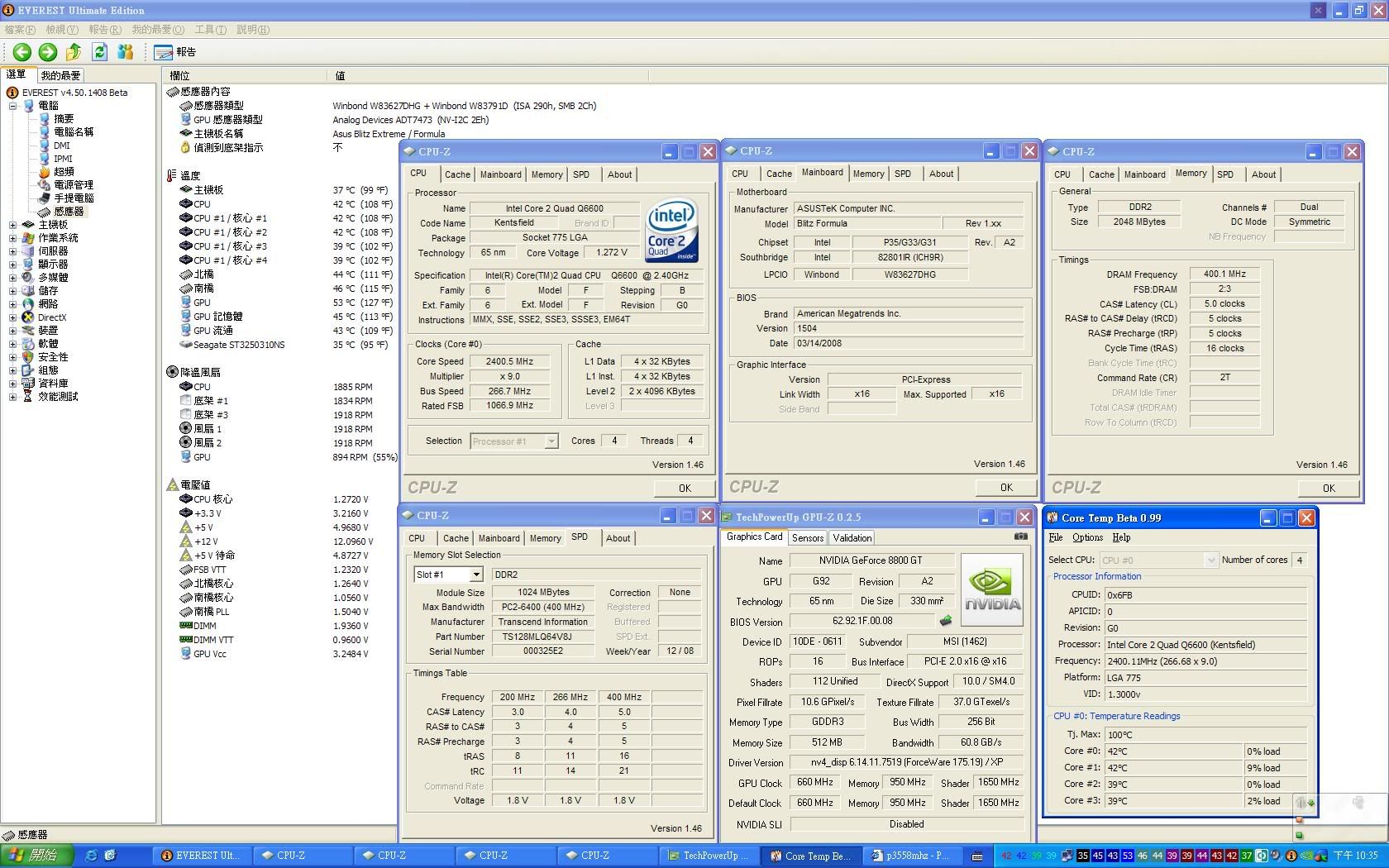The image size is (1389, 868).
Task: Click Internet Explorer quick launch icon
Action: [92, 856]
